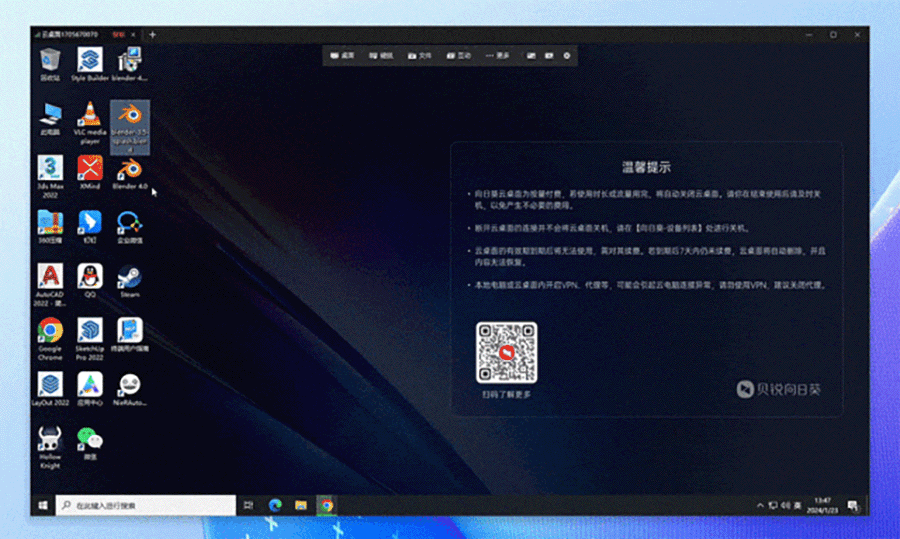The height and width of the screenshot is (539, 900).
Task: Click the Keyboard item in the remote toolbar
Action: pos(381,56)
